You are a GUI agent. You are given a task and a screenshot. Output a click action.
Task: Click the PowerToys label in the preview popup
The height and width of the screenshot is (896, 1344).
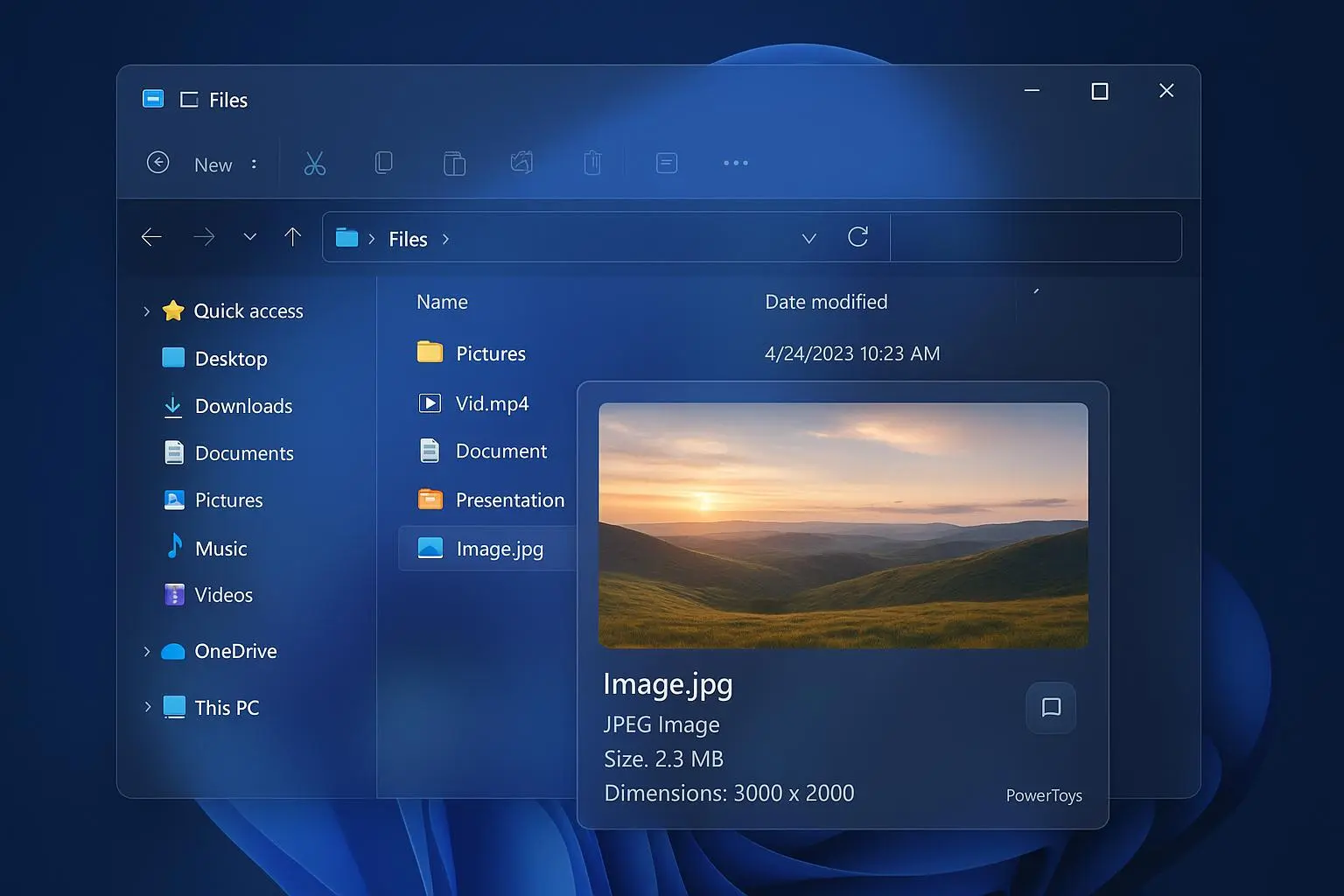tap(1044, 795)
